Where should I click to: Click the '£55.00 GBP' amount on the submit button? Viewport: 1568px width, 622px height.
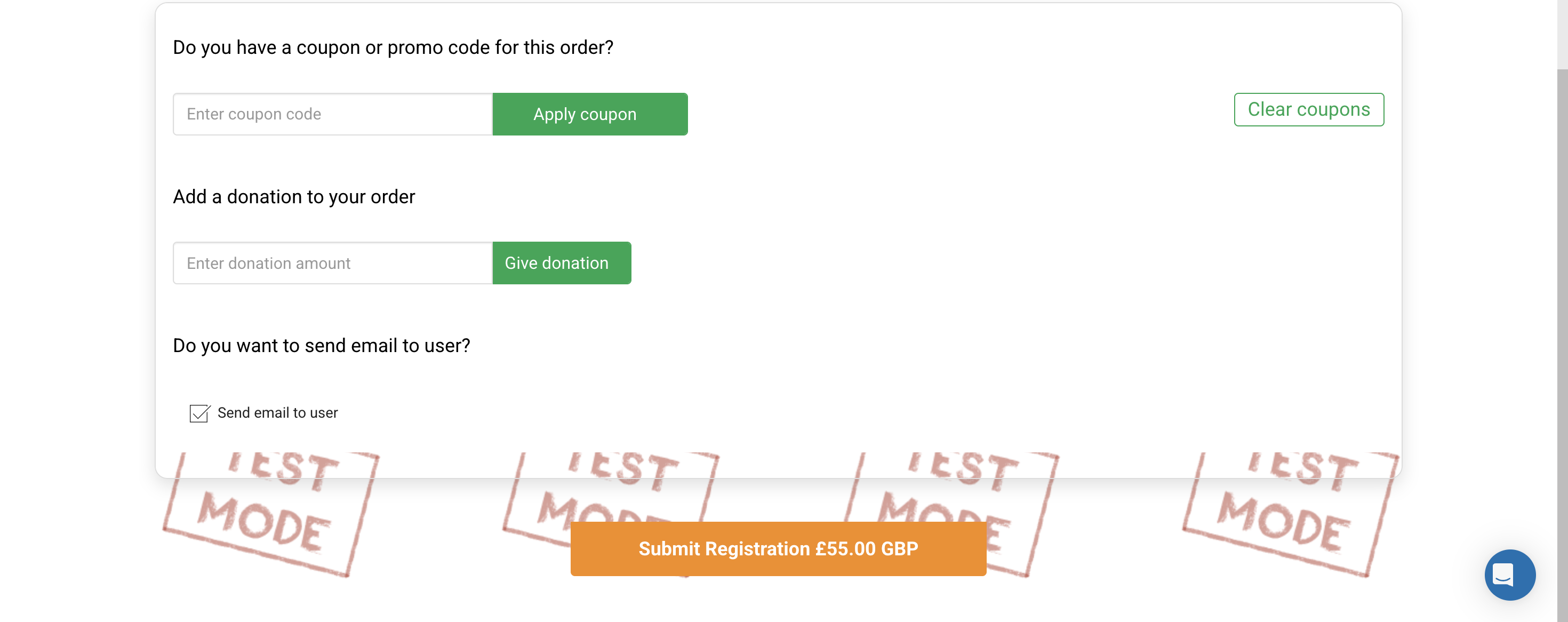point(866,548)
